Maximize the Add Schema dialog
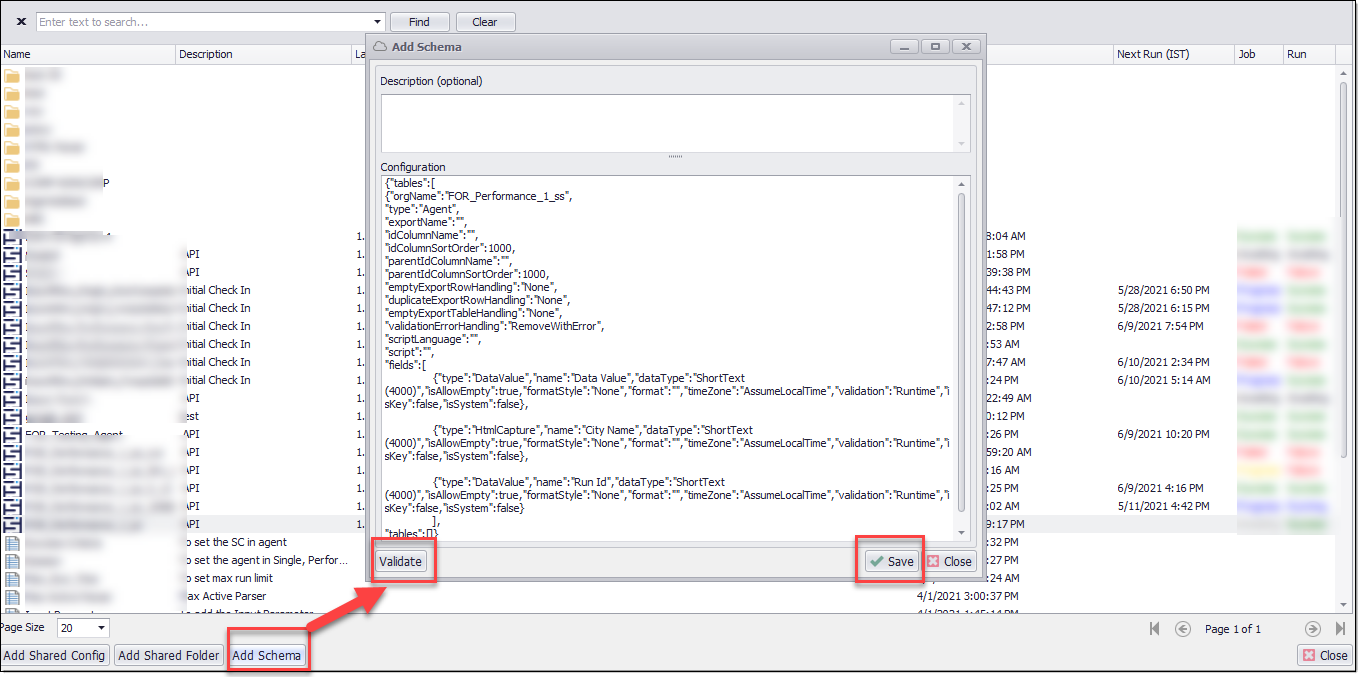The width and height of the screenshot is (1361, 677). click(x=936, y=47)
